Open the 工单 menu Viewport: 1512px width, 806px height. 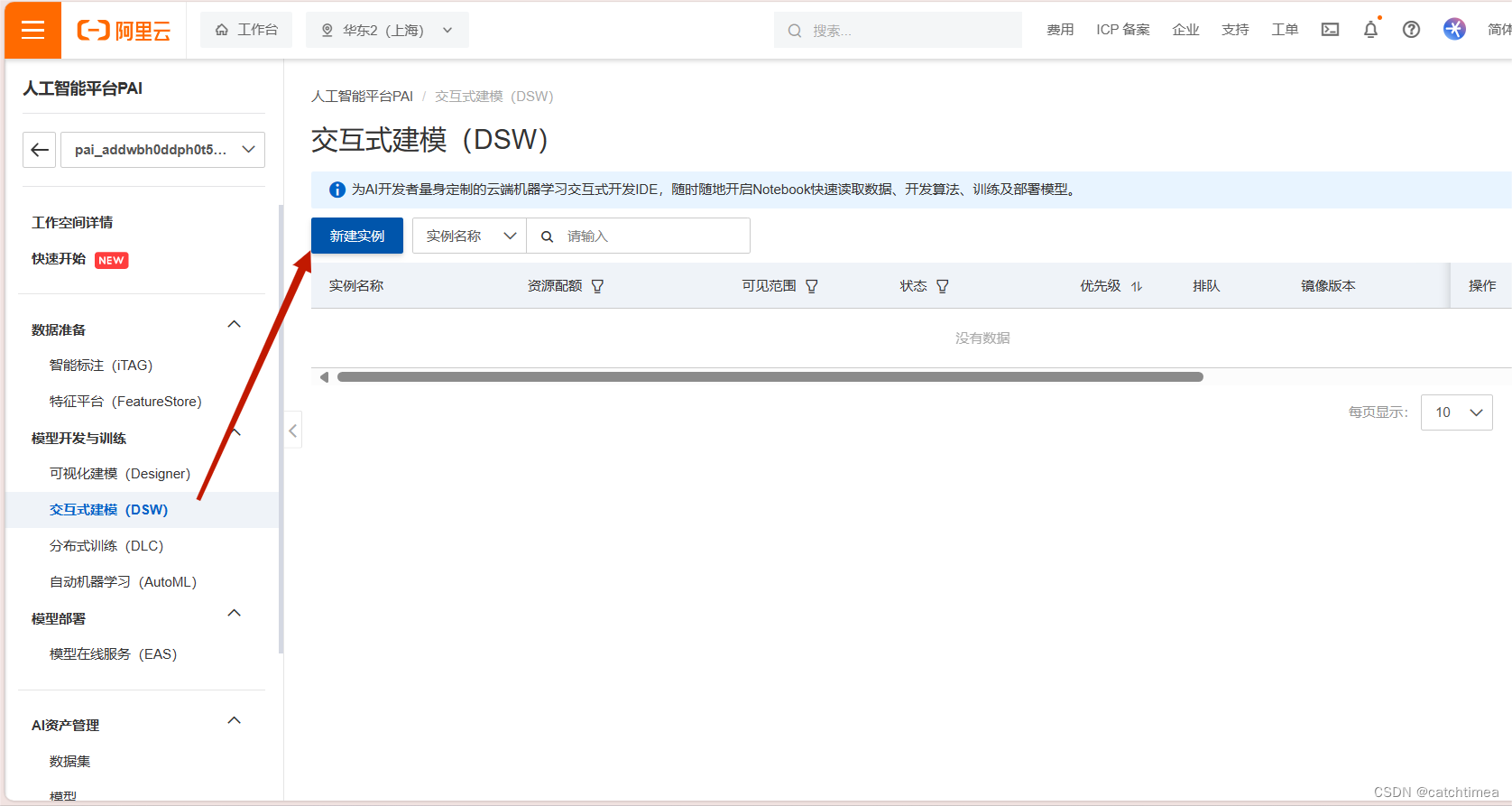tap(1285, 30)
